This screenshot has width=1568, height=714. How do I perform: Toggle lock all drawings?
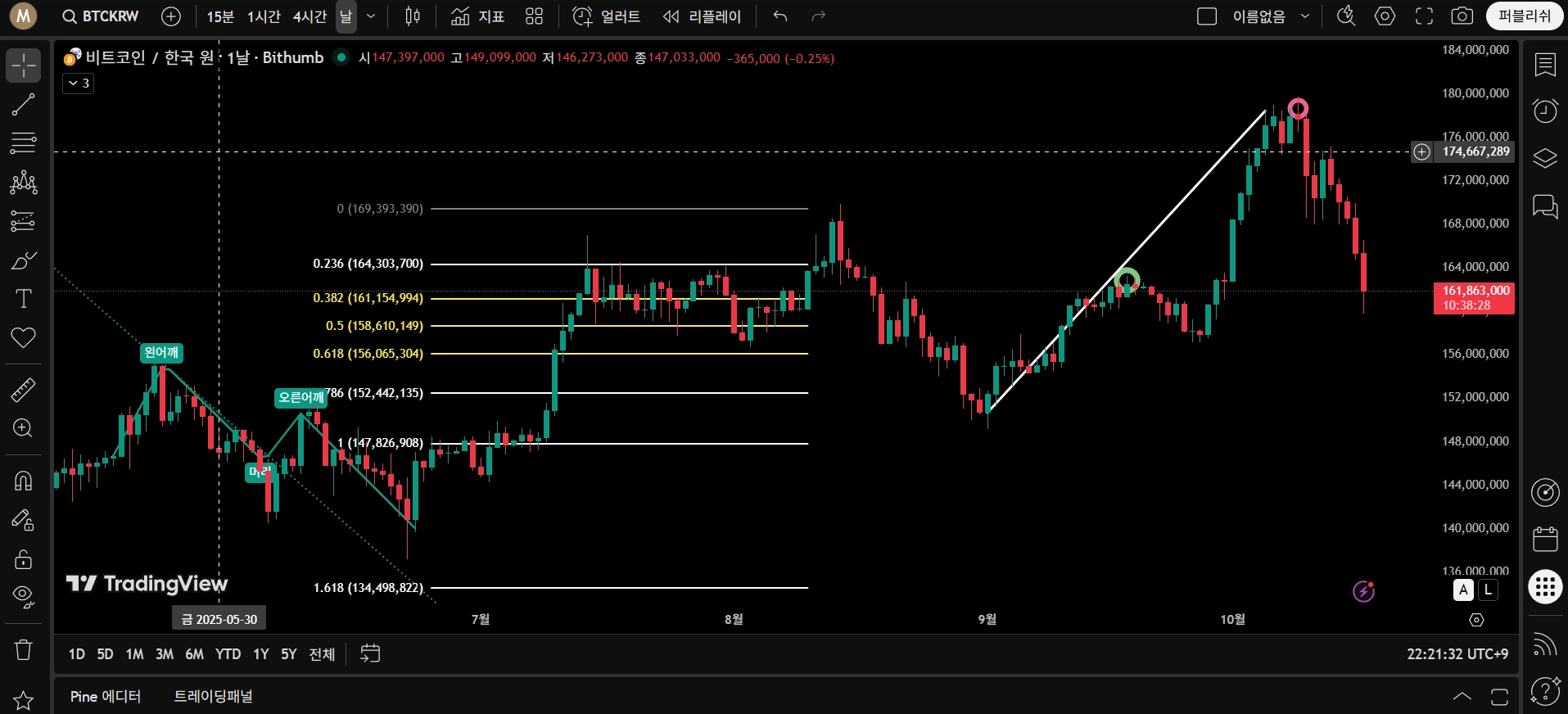pos(23,559)
